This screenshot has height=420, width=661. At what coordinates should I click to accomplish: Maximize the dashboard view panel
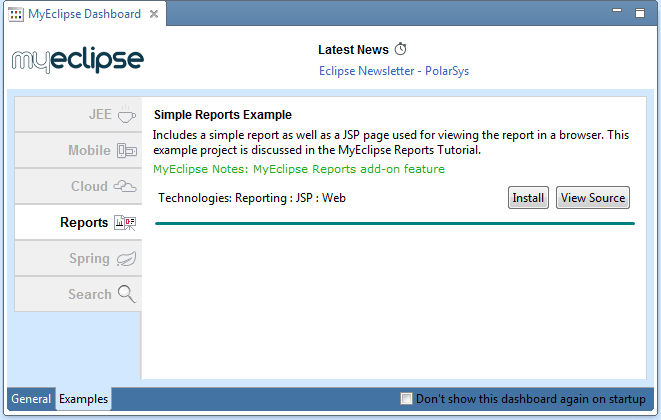pyautogui.click(x=639, y=14)
